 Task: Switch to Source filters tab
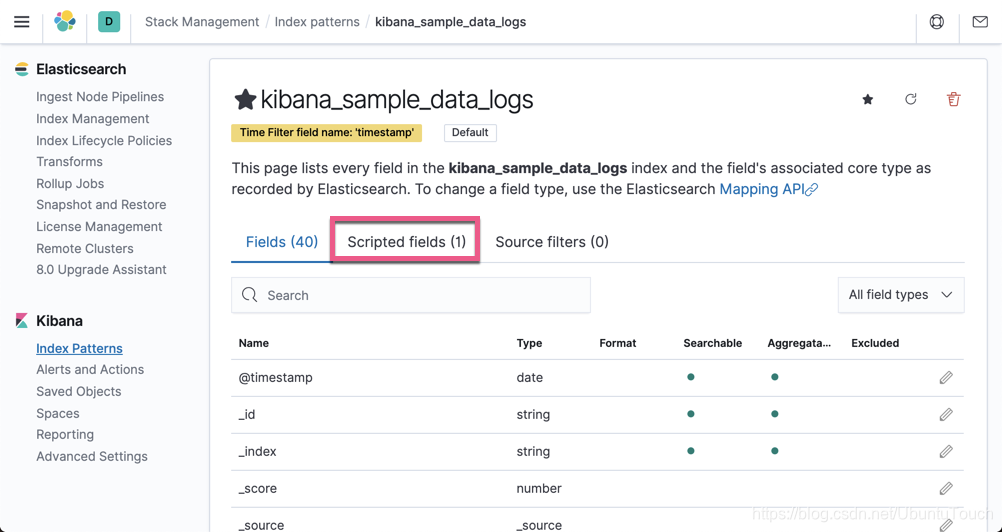click(552, 242)
